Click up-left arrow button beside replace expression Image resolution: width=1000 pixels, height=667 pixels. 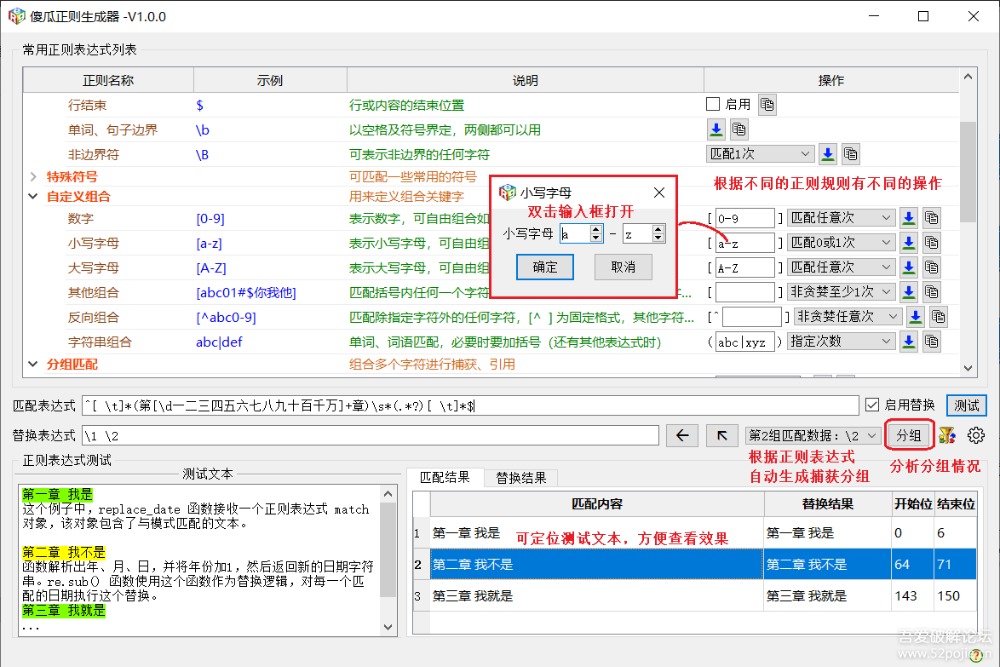720,435
